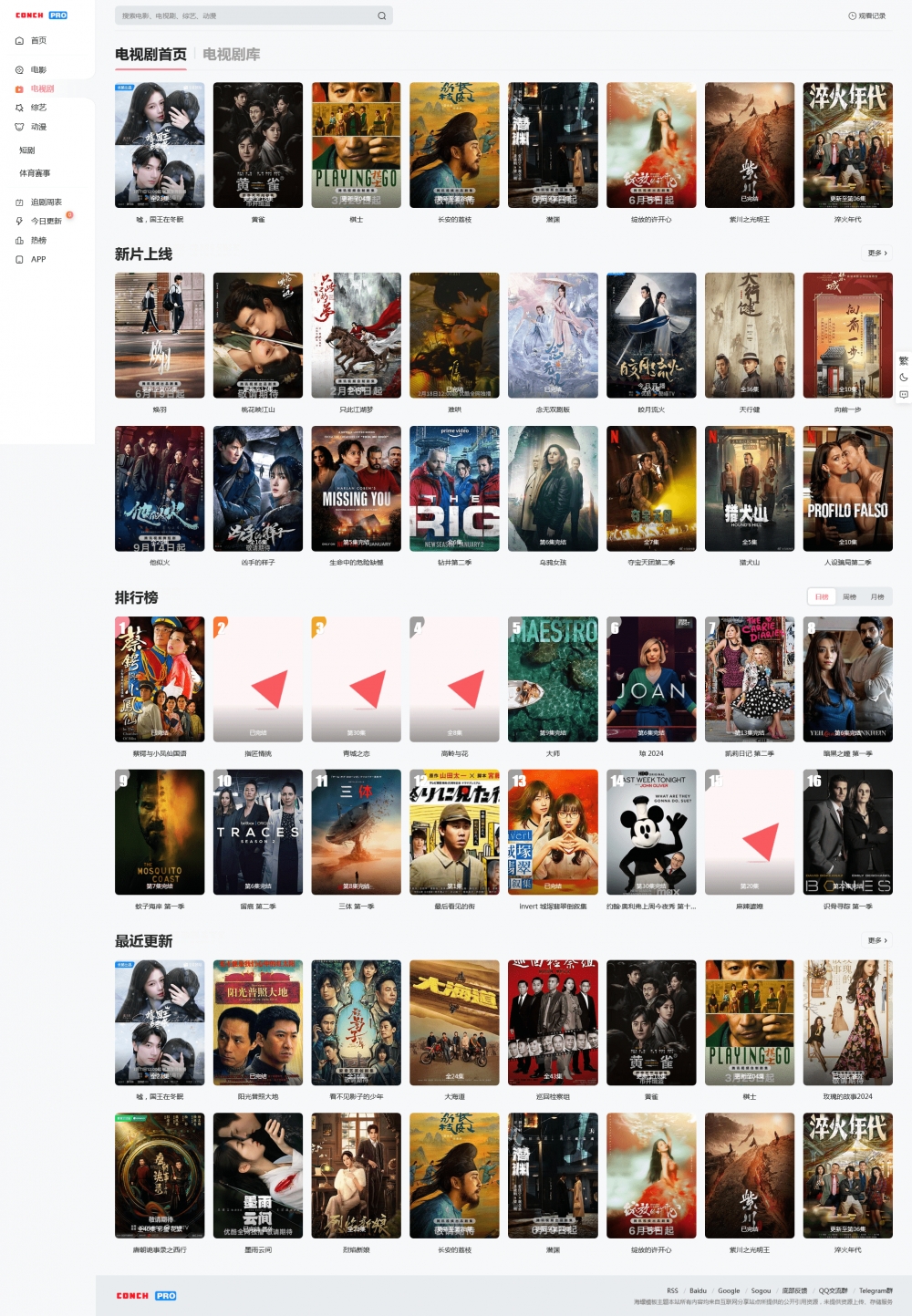Click the search magnifier icon
Image resolution: width=912 pixels, height=1316 pixels.
click(381, 16)
